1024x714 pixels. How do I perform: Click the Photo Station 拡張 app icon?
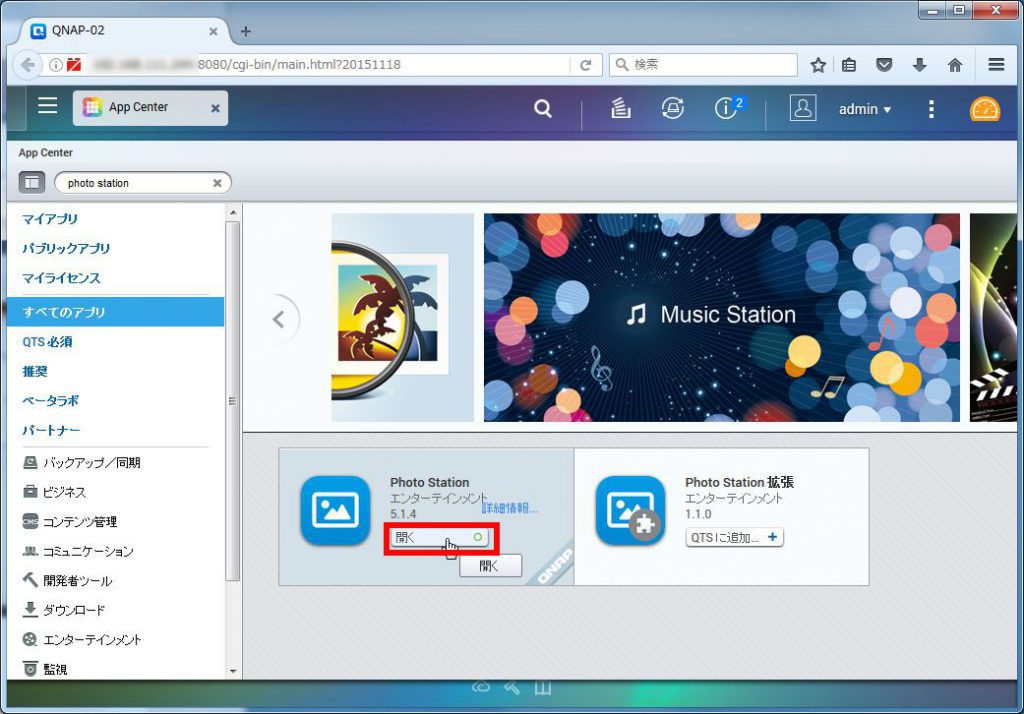pos(630,510)
